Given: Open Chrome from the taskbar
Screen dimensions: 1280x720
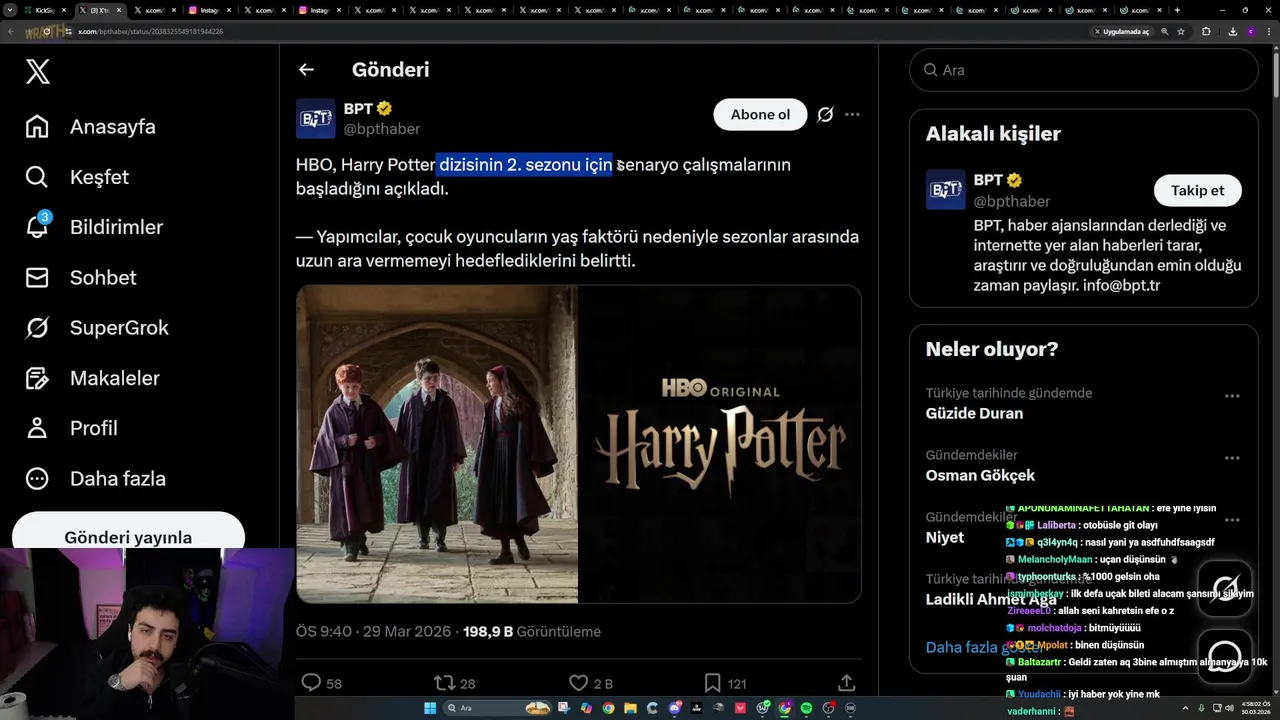Looking at the screenshot, I should 608,708.
